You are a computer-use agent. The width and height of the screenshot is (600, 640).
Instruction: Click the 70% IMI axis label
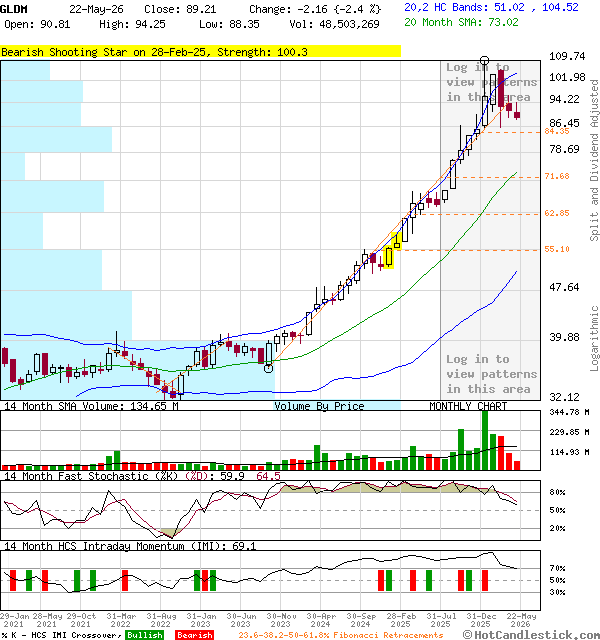click(557, 568)
